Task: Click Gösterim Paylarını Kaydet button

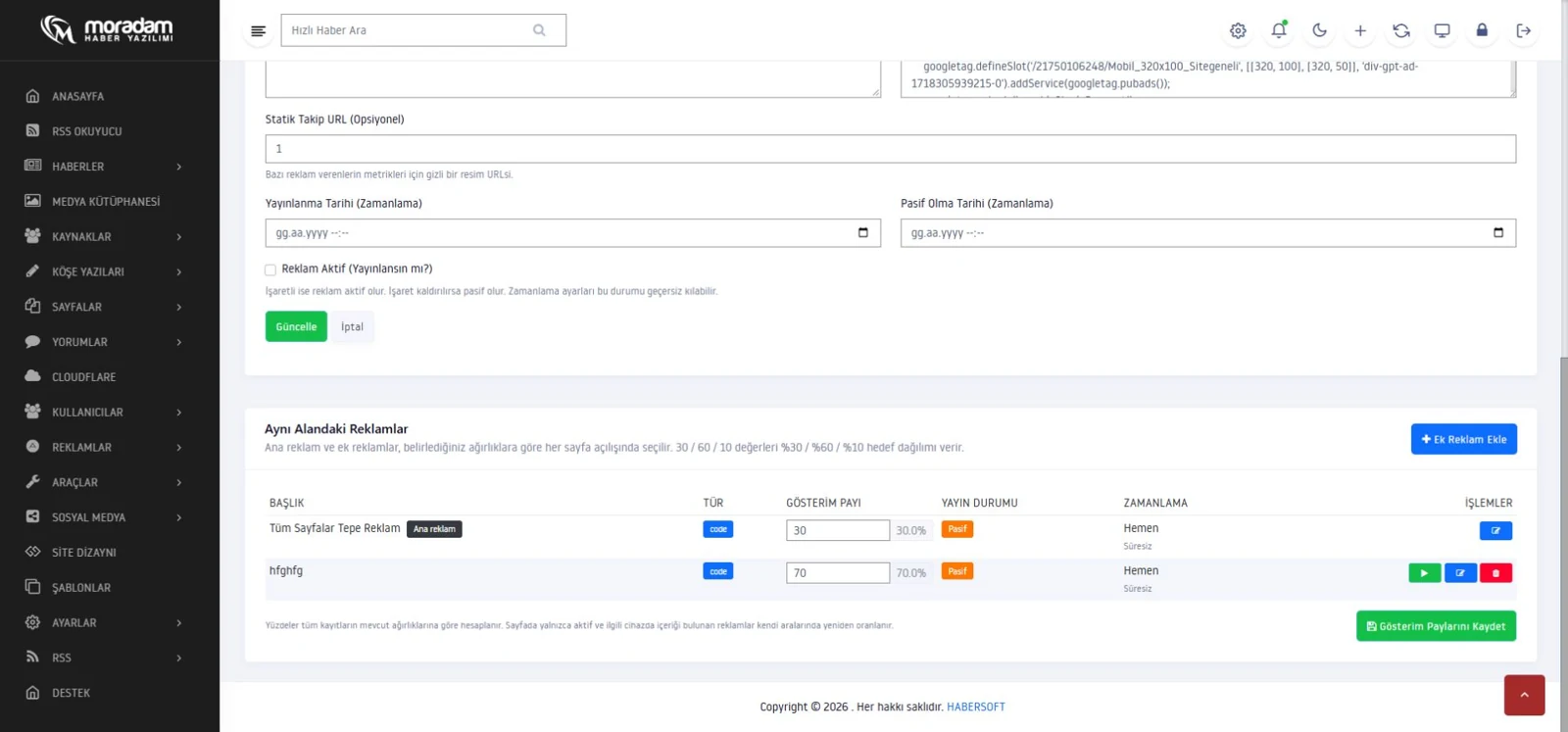Action: [x=1436, y=626]
